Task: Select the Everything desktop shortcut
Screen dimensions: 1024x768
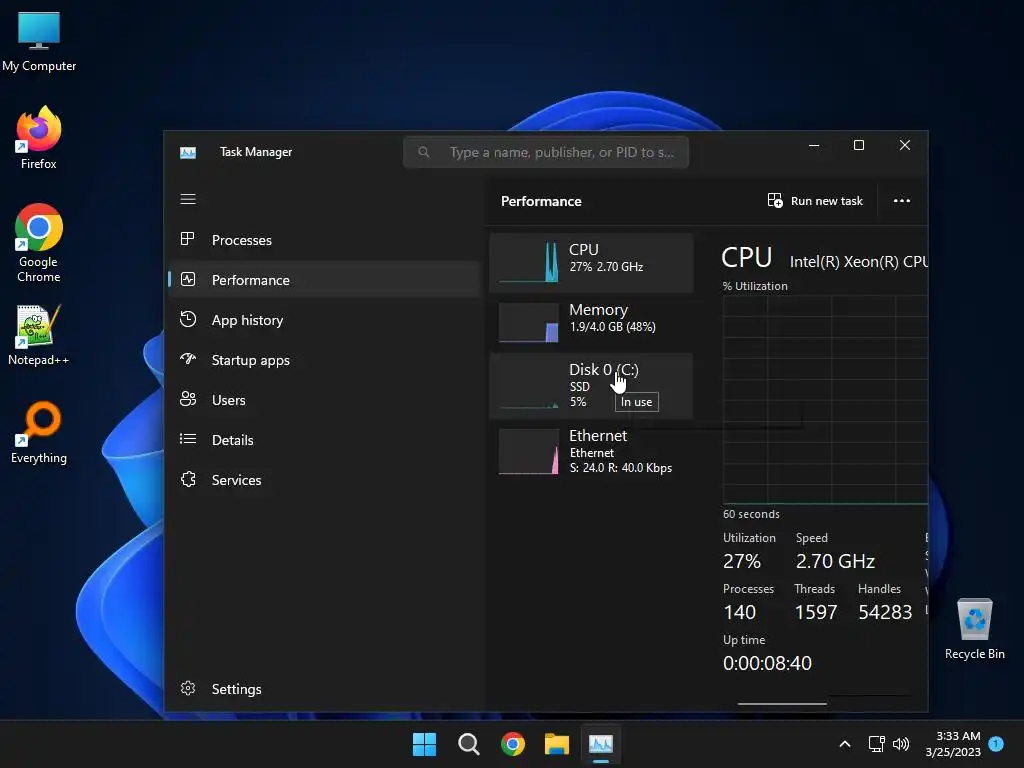Action: [39, 432]
